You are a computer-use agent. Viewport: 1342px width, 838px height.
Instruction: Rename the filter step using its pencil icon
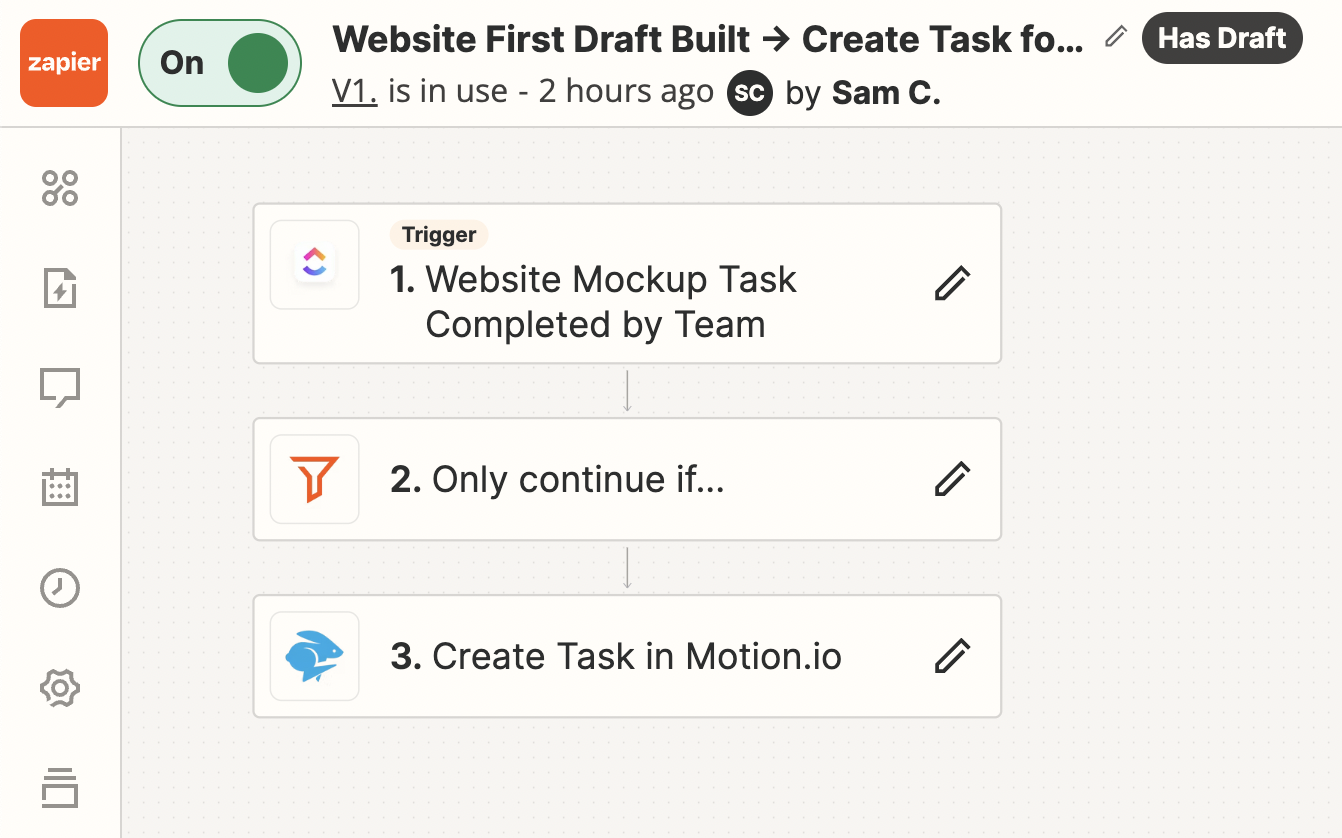[952, 479]
